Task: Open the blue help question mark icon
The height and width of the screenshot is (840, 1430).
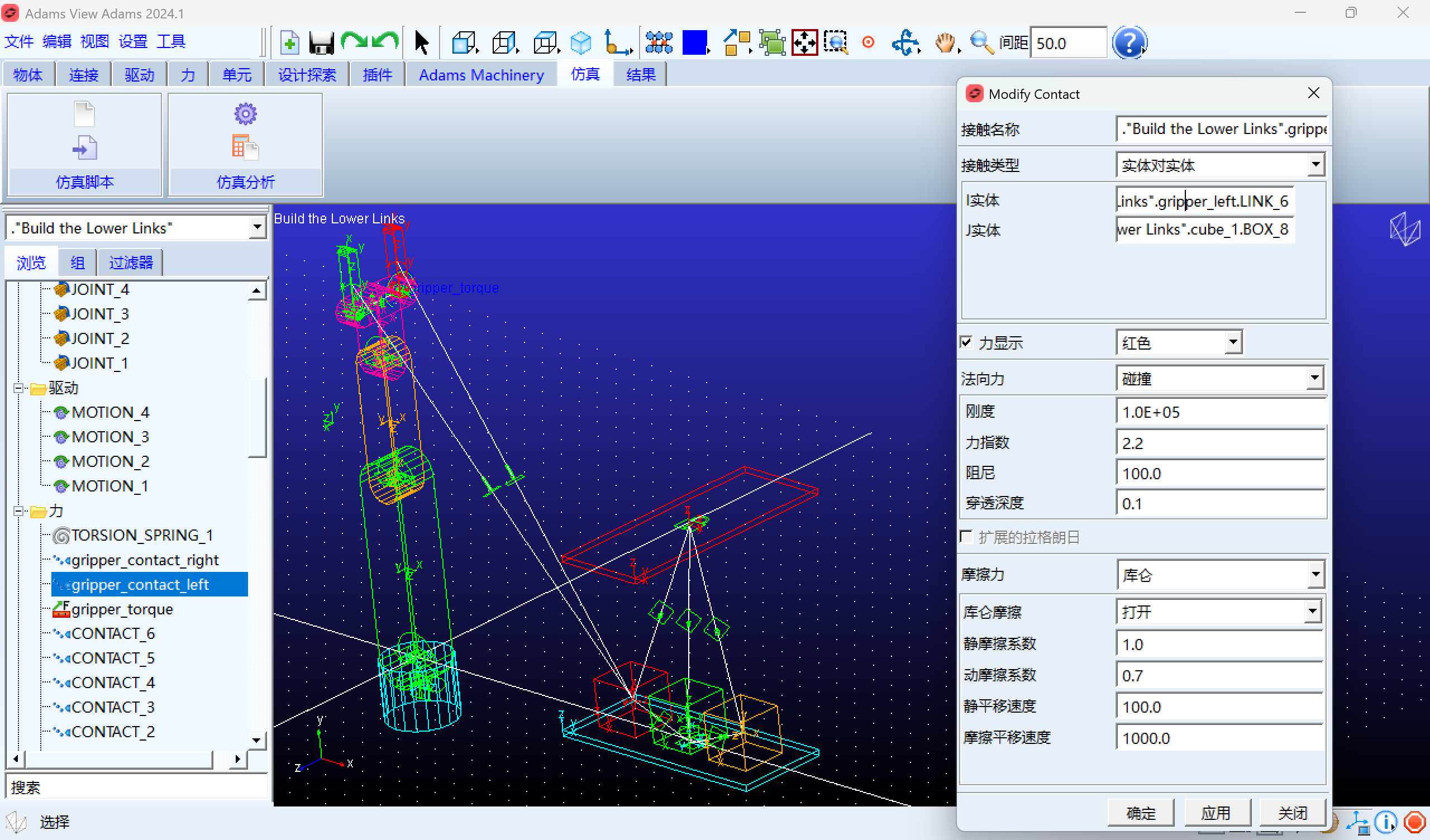Action: [x=1129, y=42]
